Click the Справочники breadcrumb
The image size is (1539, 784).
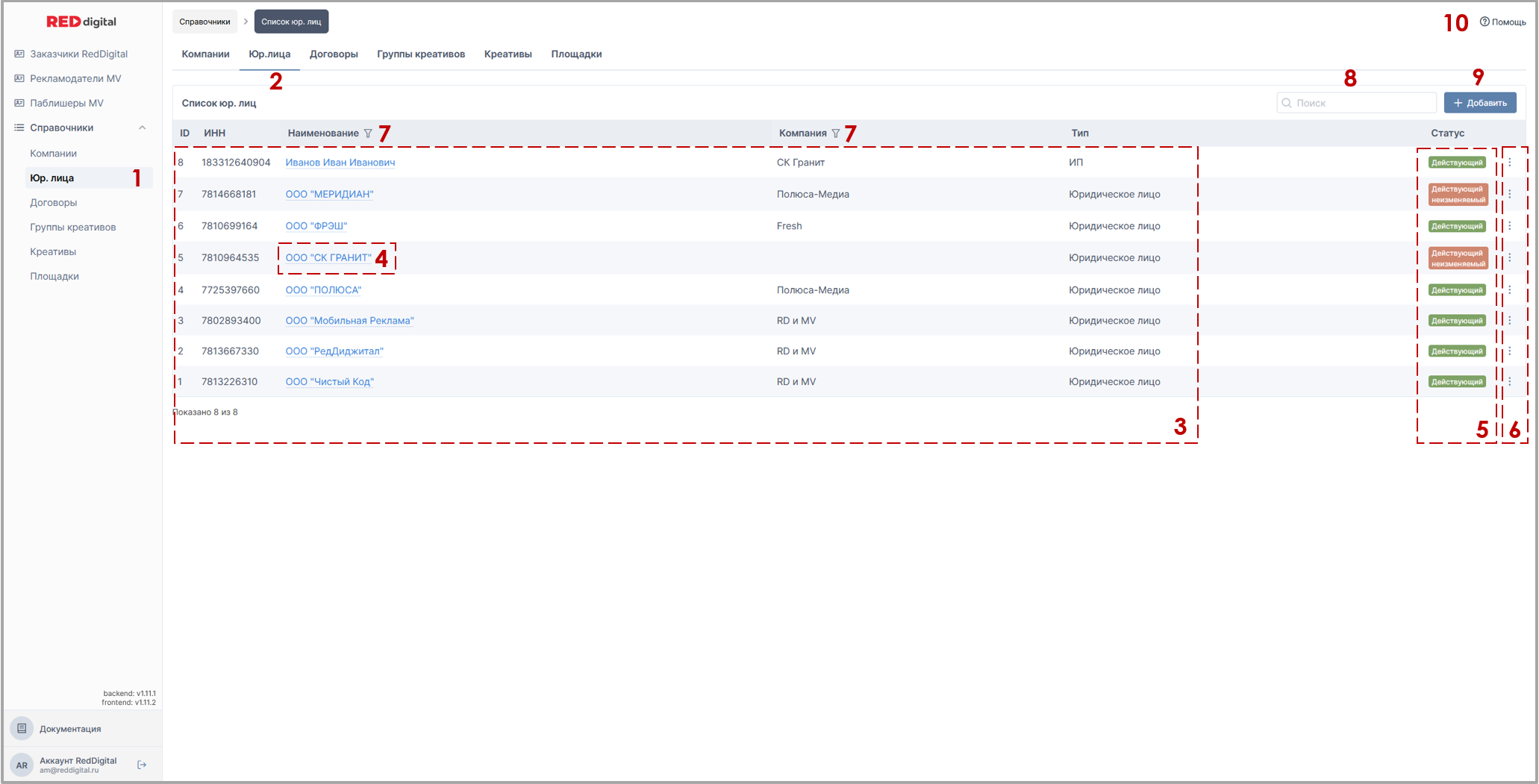pyautogui.click(x=205, y=22)
